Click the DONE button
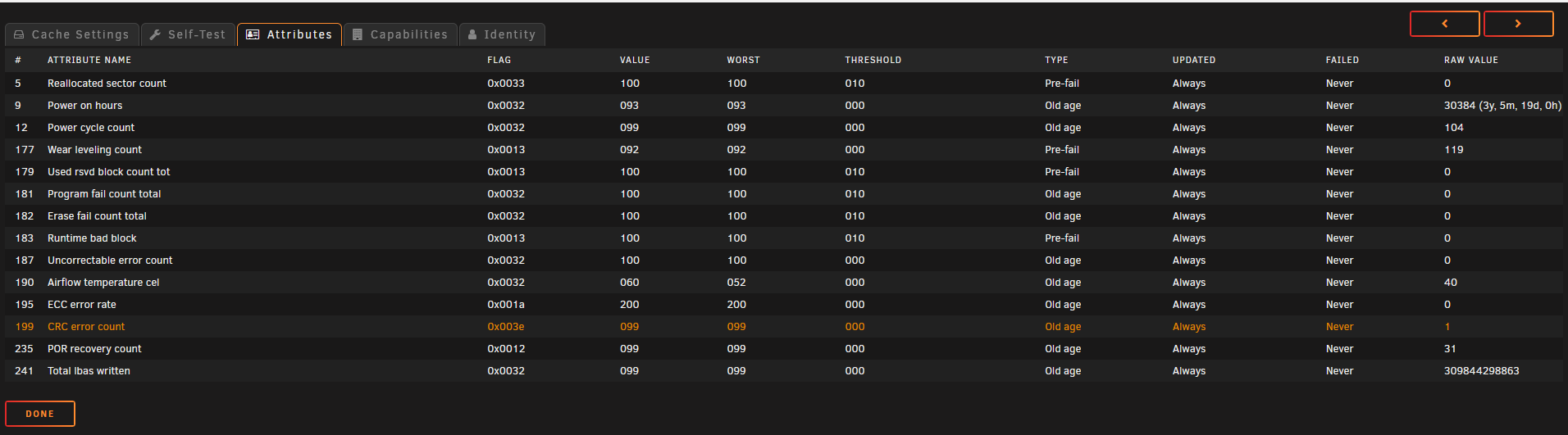 click(40, 414)
